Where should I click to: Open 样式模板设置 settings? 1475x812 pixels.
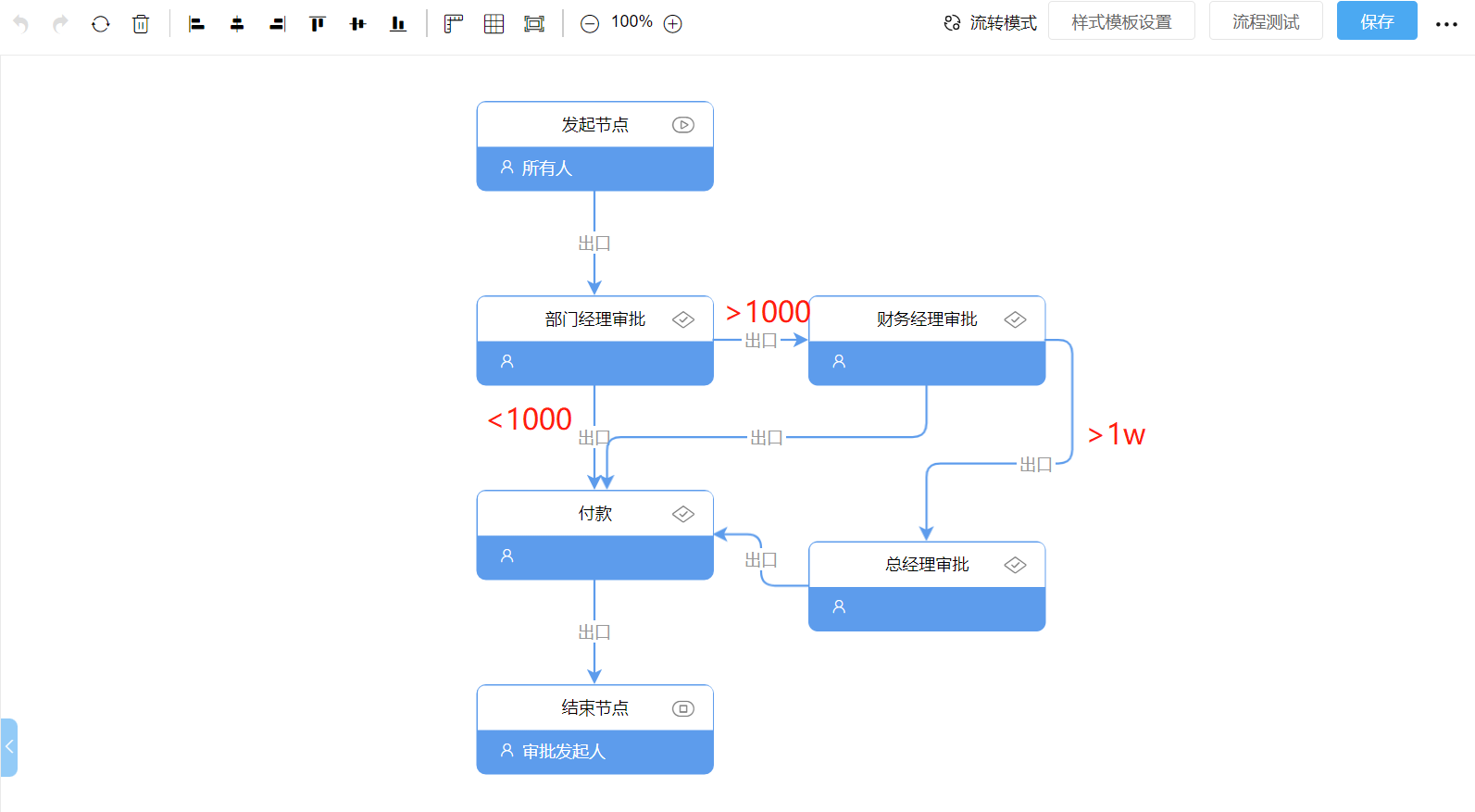1121,21
